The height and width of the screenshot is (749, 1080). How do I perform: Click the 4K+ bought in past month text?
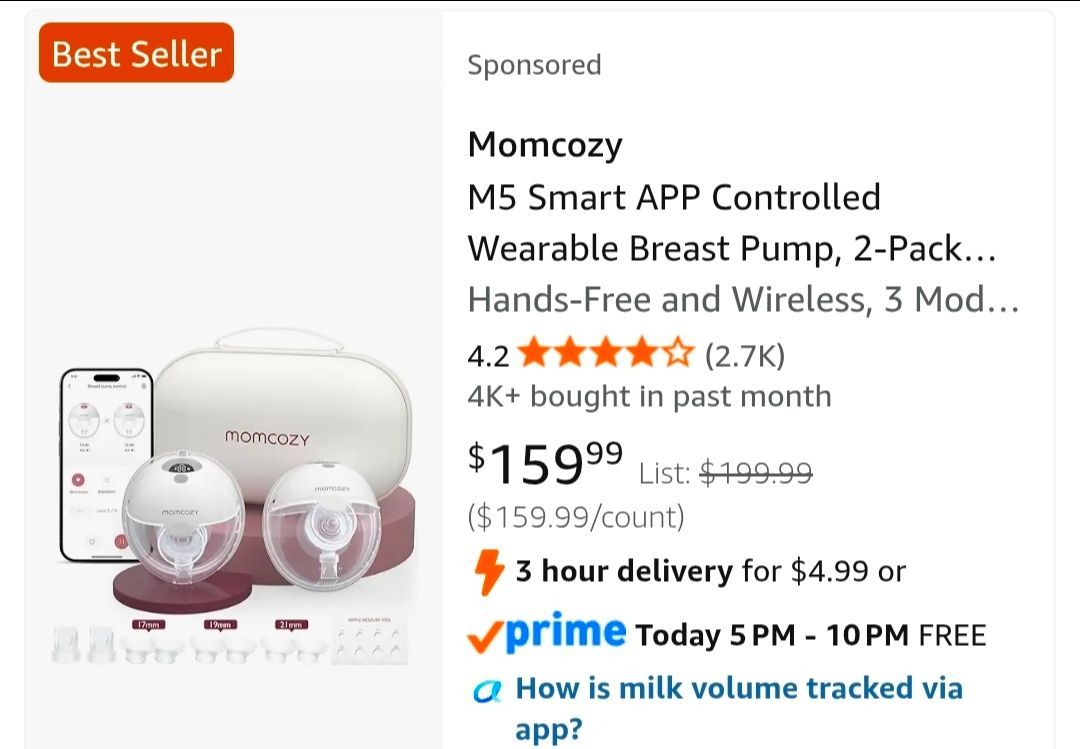click(650, 396)
